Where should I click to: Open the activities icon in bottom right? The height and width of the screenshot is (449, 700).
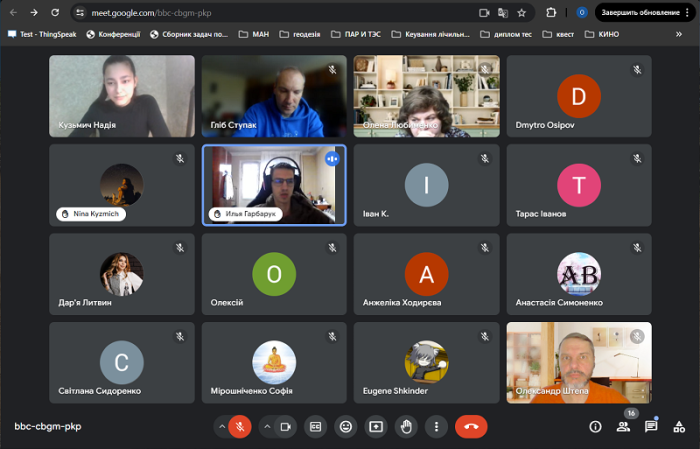(x=679, y=426)
